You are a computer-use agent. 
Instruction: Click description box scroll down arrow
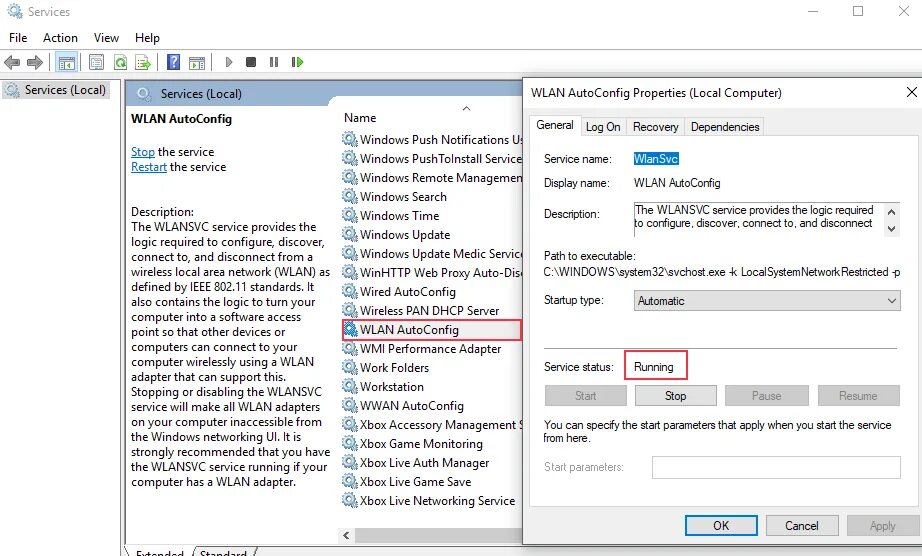[x=891, y=229]
